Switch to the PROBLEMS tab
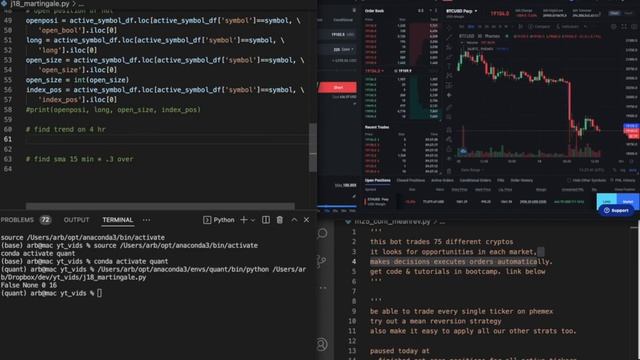Screen dimensions: 640x360 pos(17,220)
